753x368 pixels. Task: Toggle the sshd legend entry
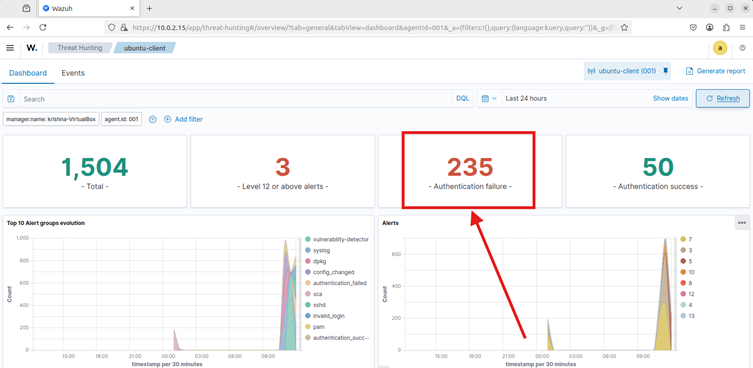(316, 305)
